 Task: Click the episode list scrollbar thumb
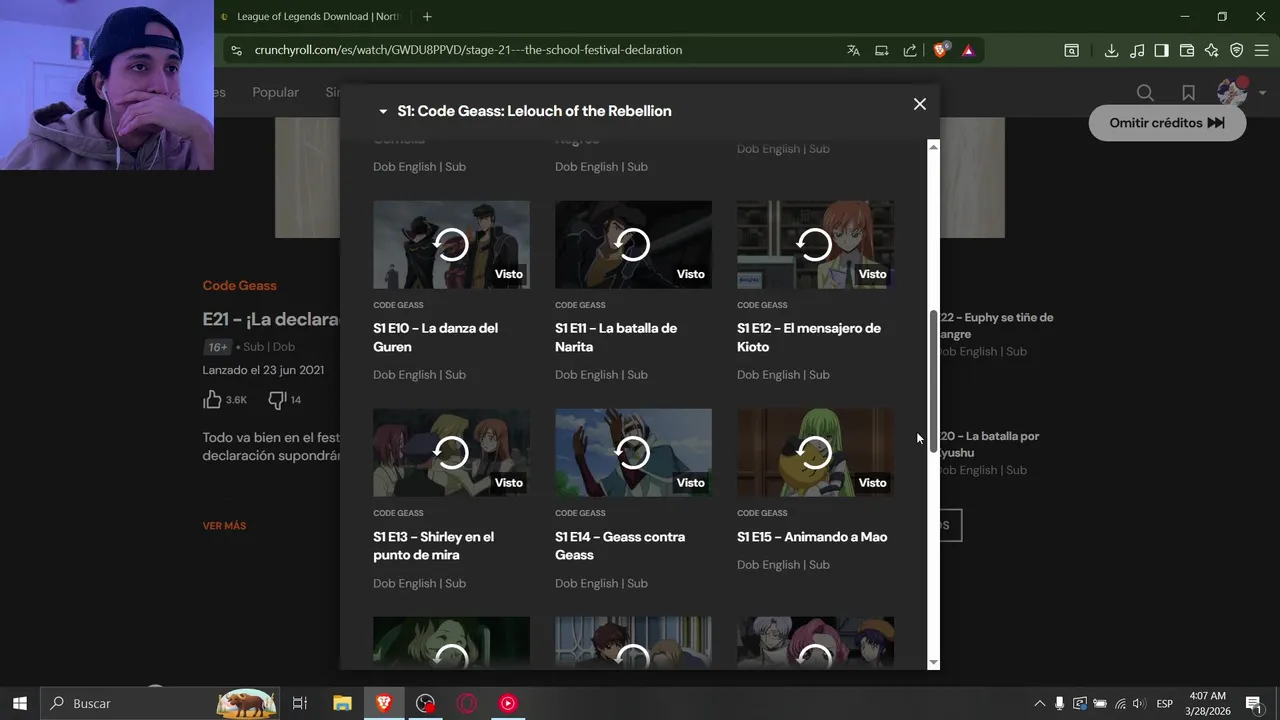tap(934, 381)
